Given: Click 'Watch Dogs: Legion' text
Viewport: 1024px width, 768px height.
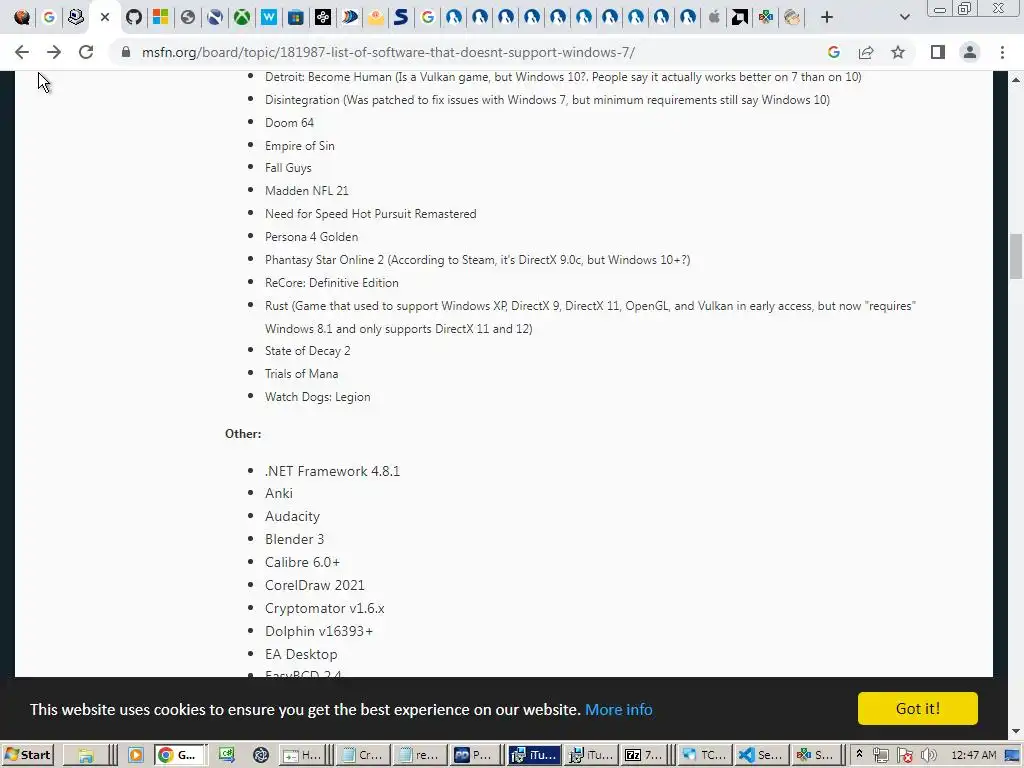Looking at the screenshot, I should pos(317,396).
